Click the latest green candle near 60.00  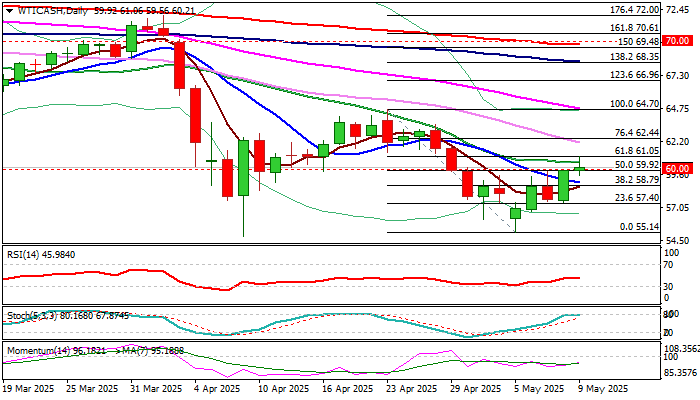coord(579,169)
